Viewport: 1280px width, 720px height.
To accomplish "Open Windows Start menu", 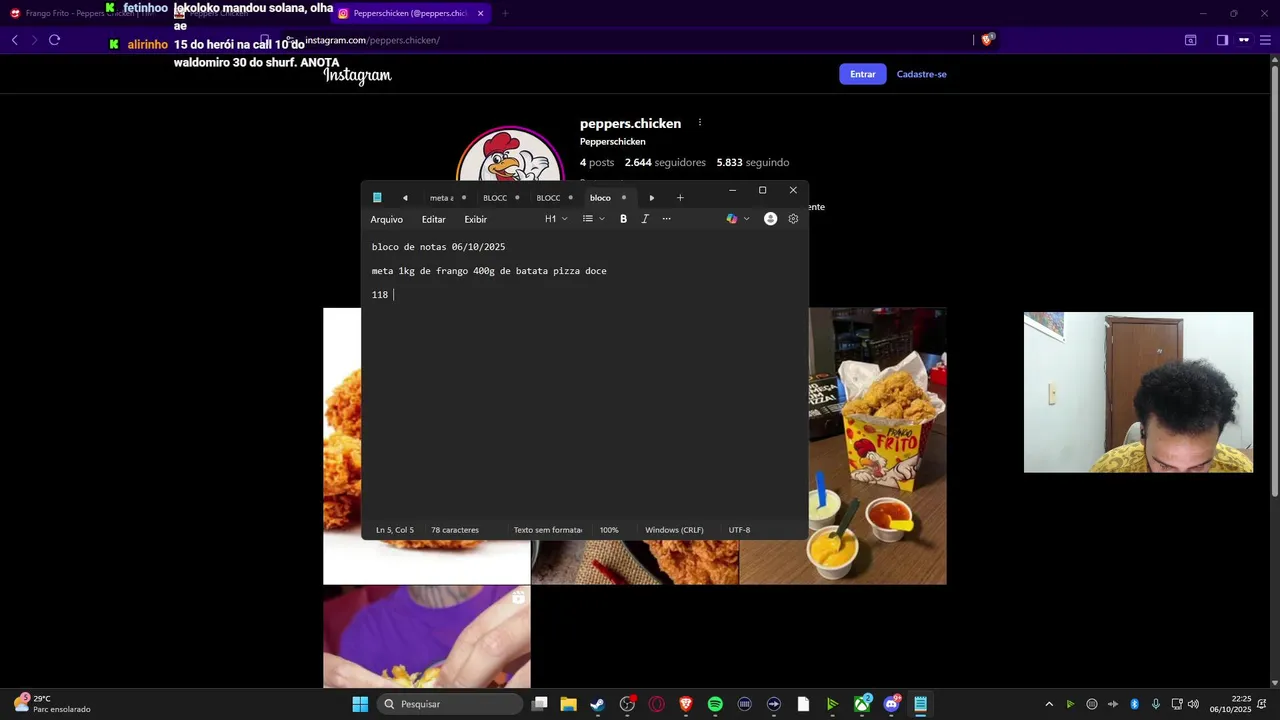I will pos(360,704).
